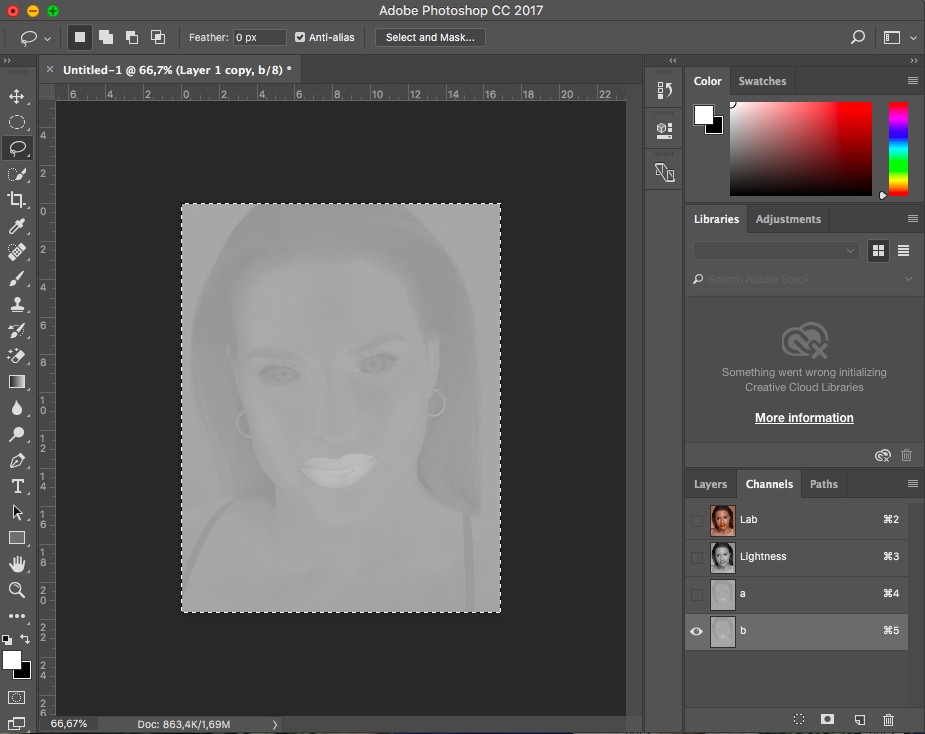Select the Eraser tool
The height and width of the screenshot is (734, 925).
(x=17, y=356)
